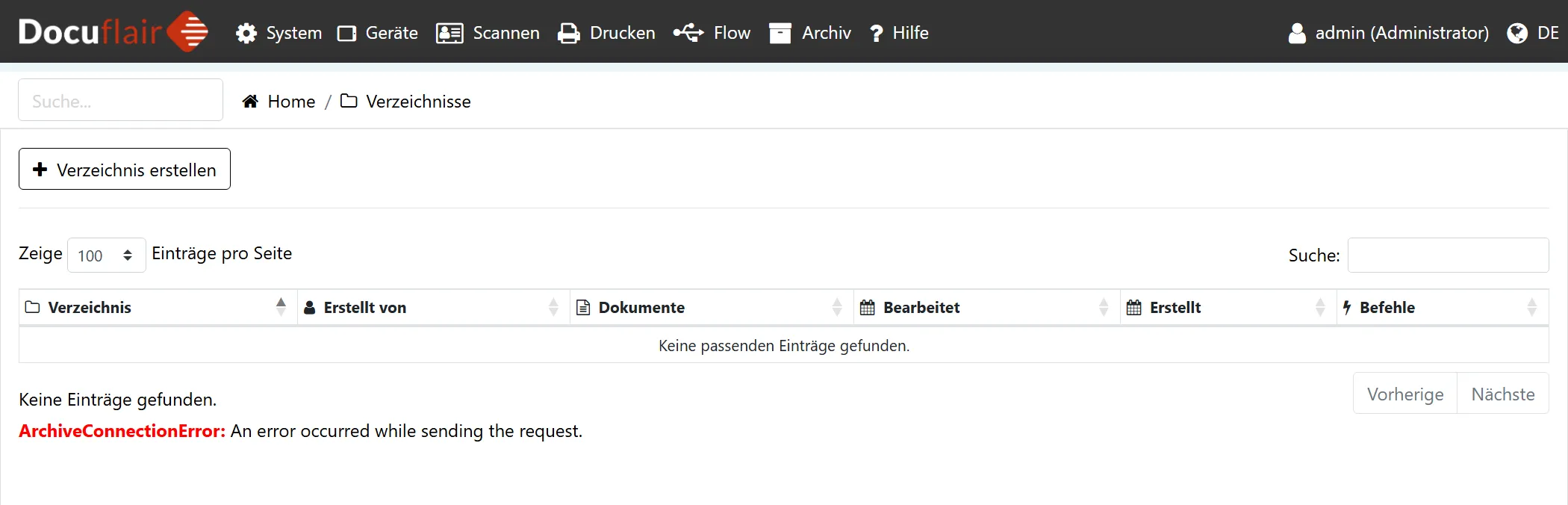Click the Home house icon in breadcrumb
This screenshot has height=505, width=1568.
coord(250,102)
